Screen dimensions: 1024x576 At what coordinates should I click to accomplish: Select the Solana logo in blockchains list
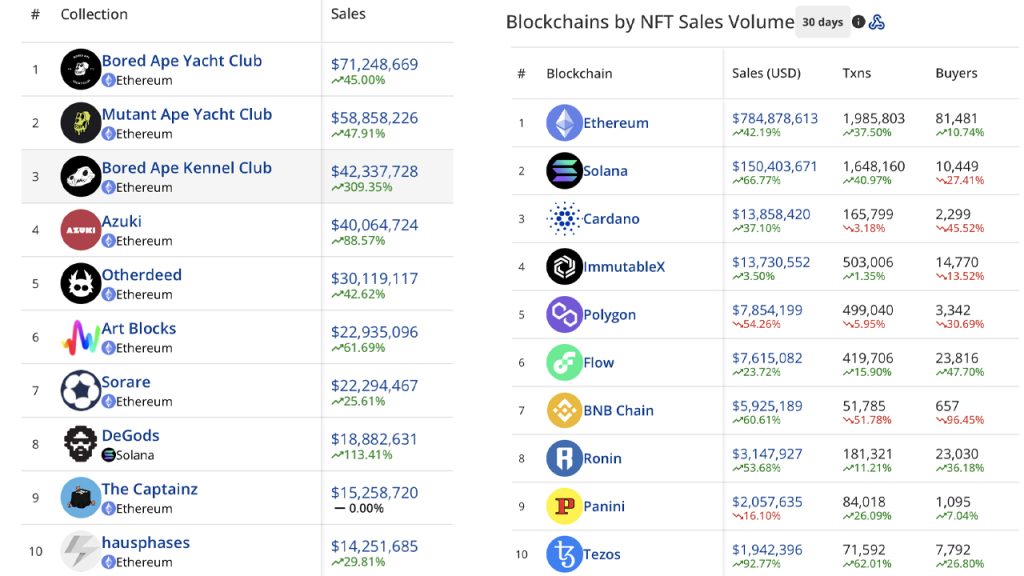564,170
